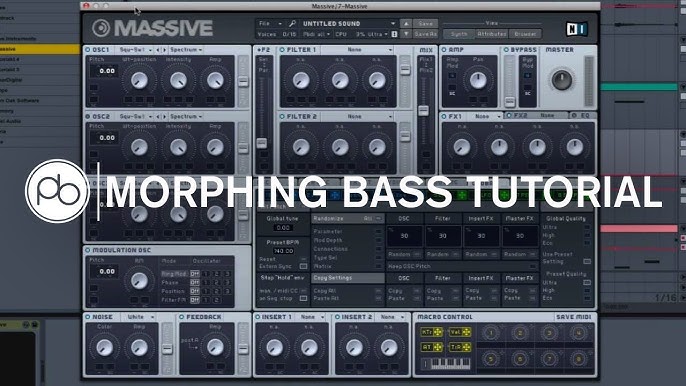This screenshot has width=686, height=386.
Task: Select the previous preset up arrow
Action: click(406, 24)
